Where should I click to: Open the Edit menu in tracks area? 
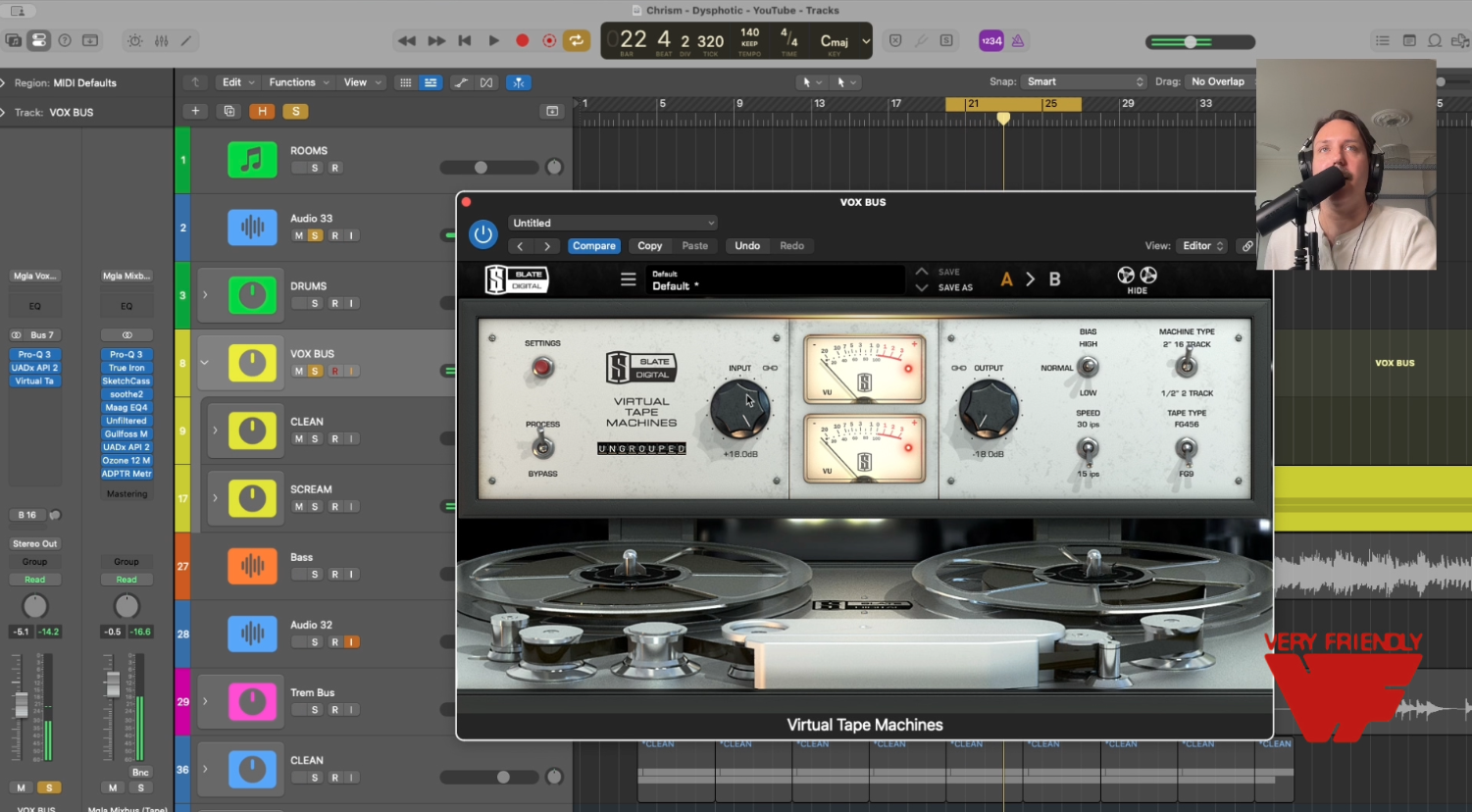(x=237, y=82)
